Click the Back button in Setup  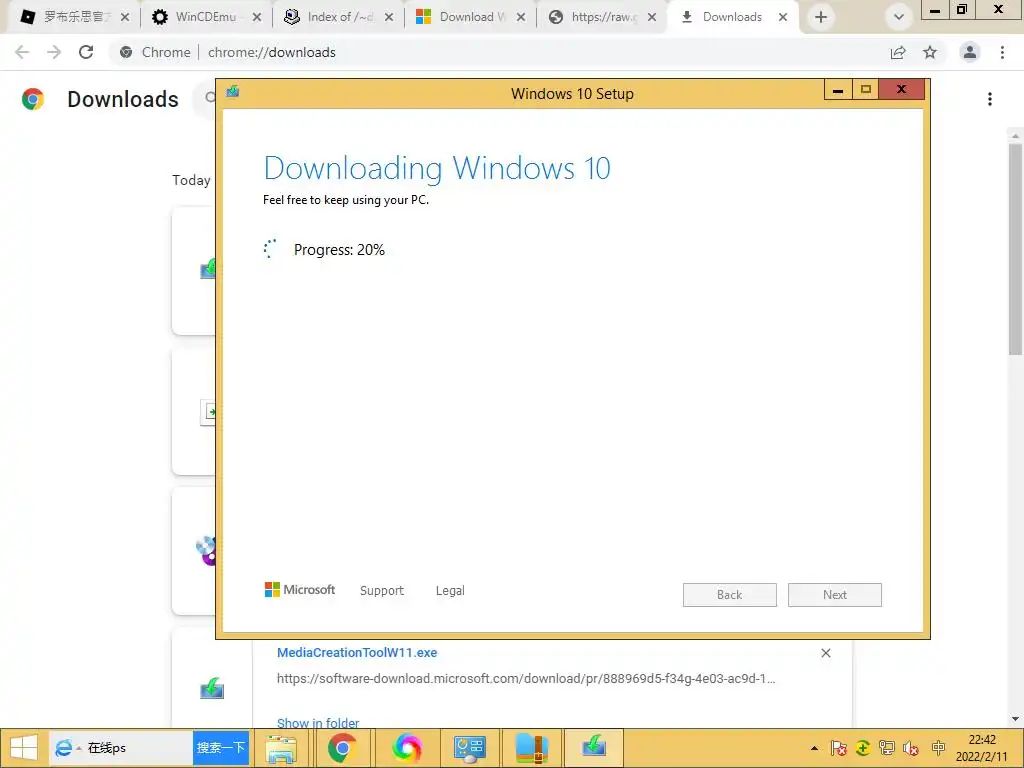click(x=729, y=595)
